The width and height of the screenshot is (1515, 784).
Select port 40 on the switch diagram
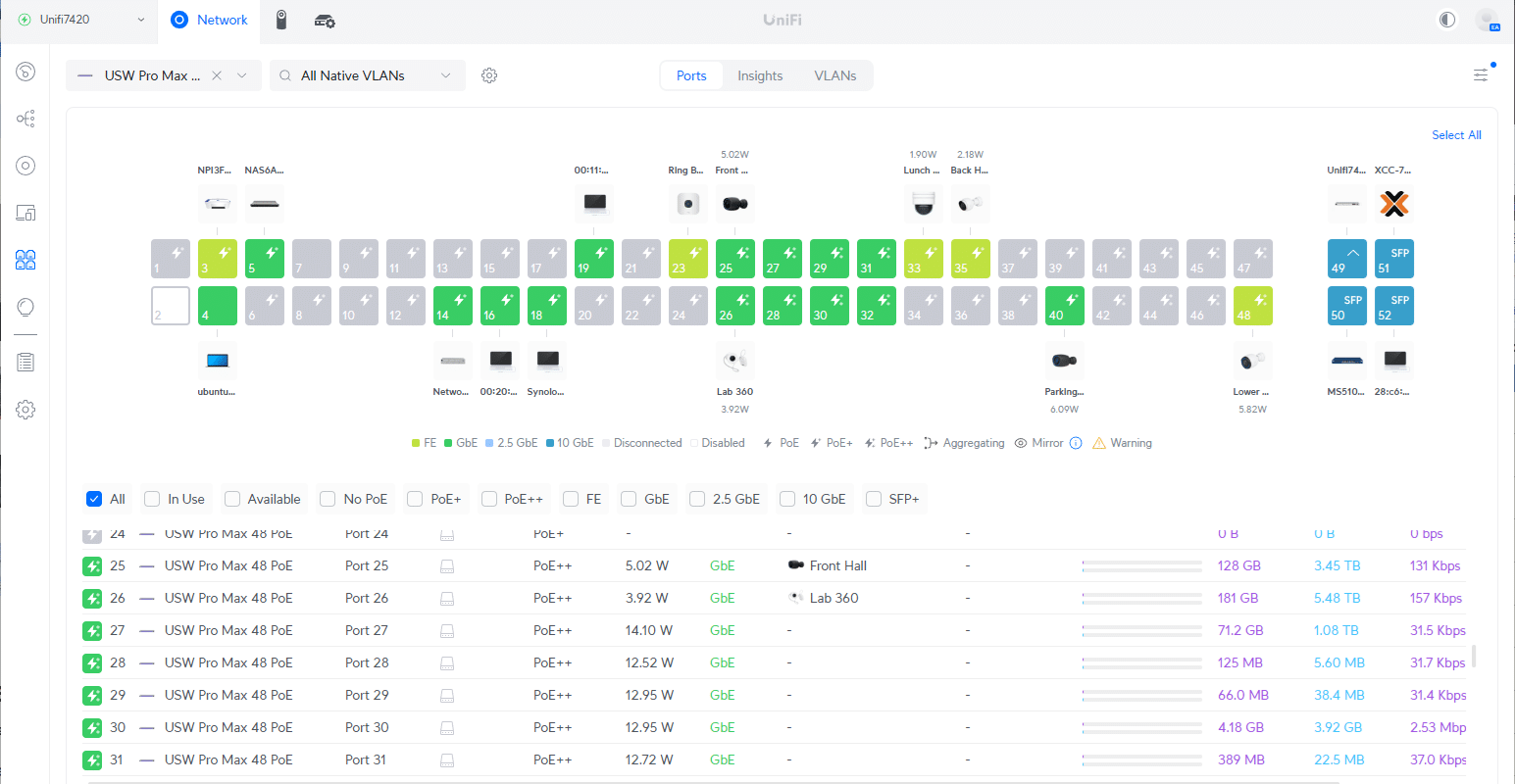(x=1065, y=306)
